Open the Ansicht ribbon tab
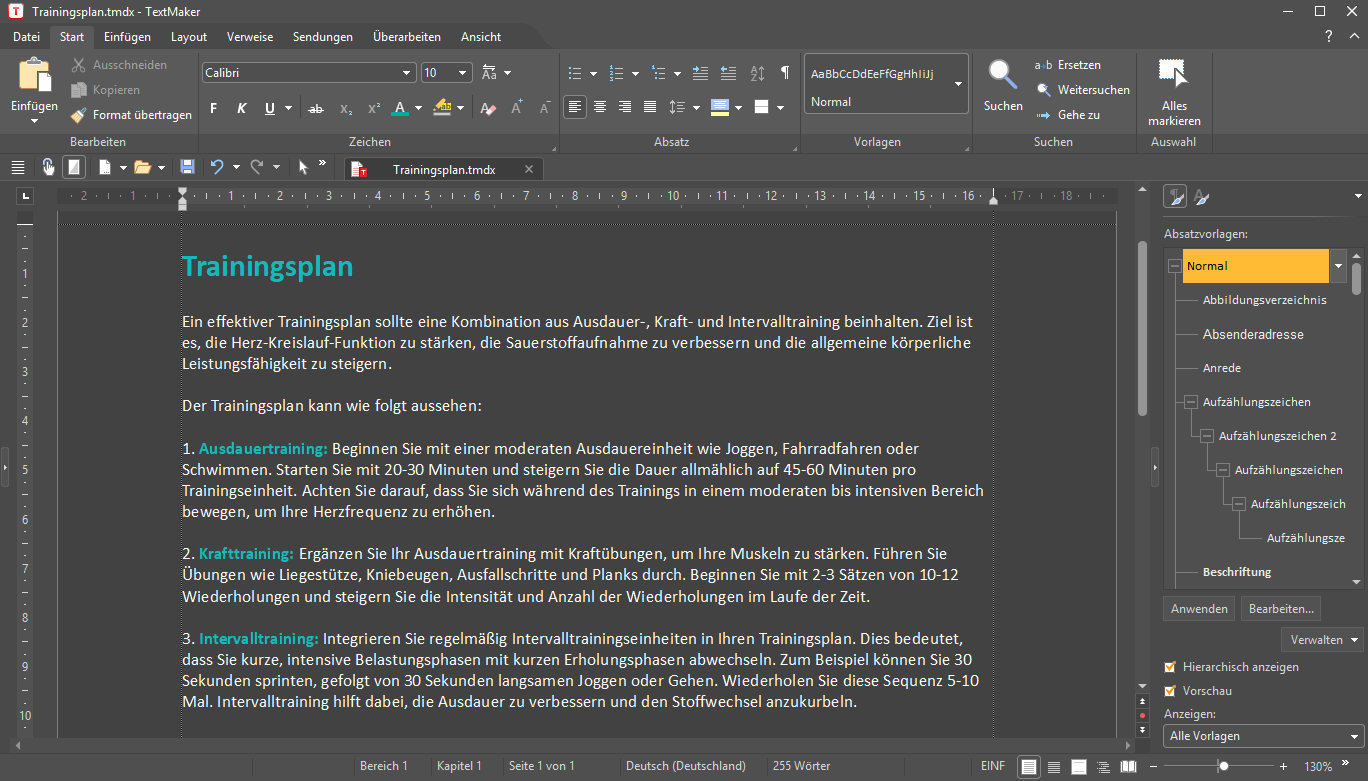Image resolution: width=1368 pixels, height=781 pixels. click(481, 37)
